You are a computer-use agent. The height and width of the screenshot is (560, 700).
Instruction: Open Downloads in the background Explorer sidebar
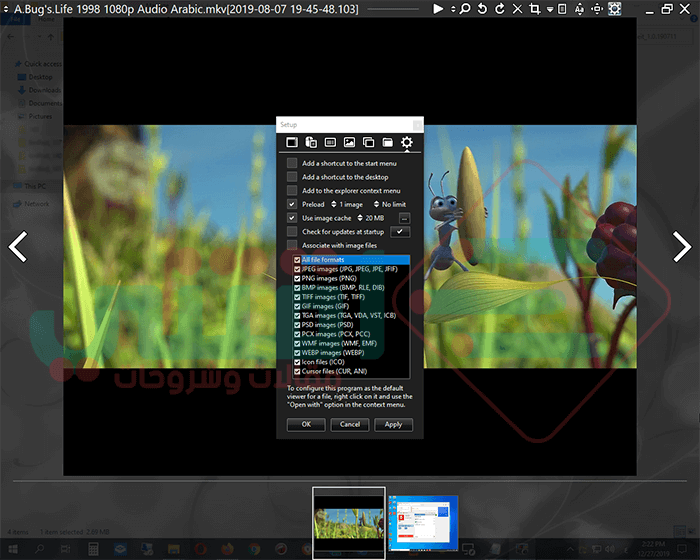click(x=39, y=90)
